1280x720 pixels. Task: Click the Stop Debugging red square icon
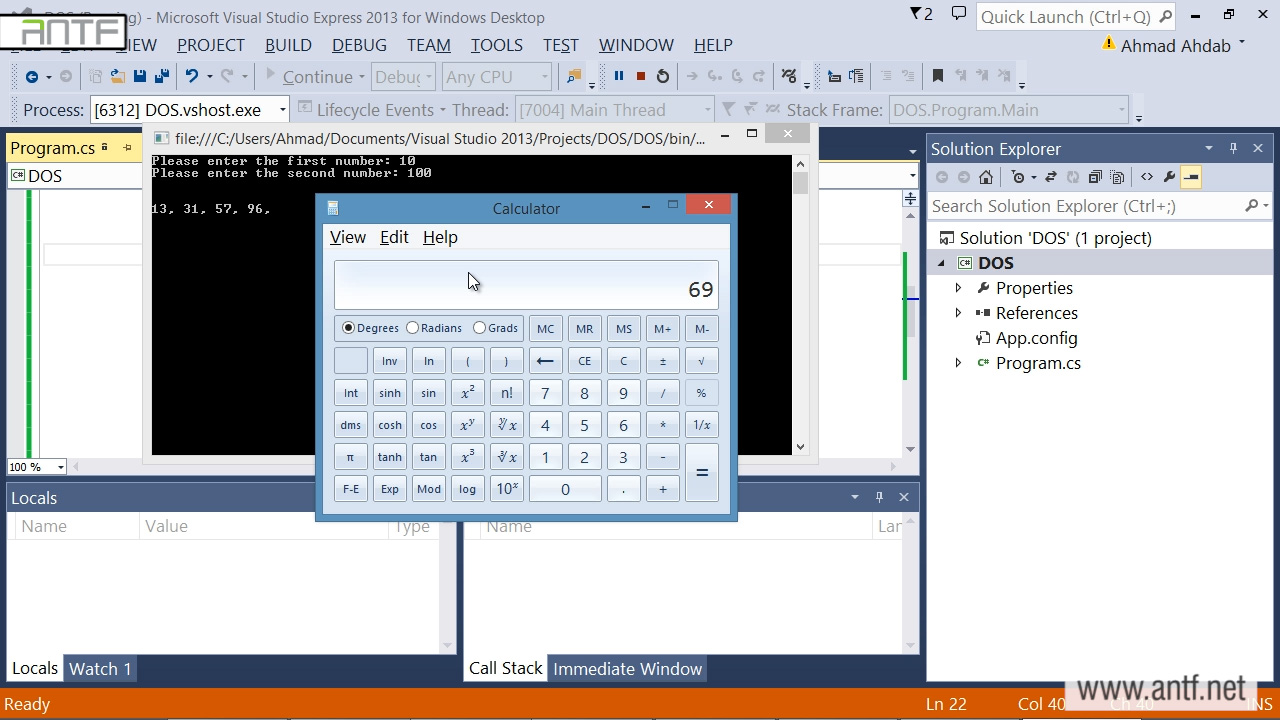641,76
